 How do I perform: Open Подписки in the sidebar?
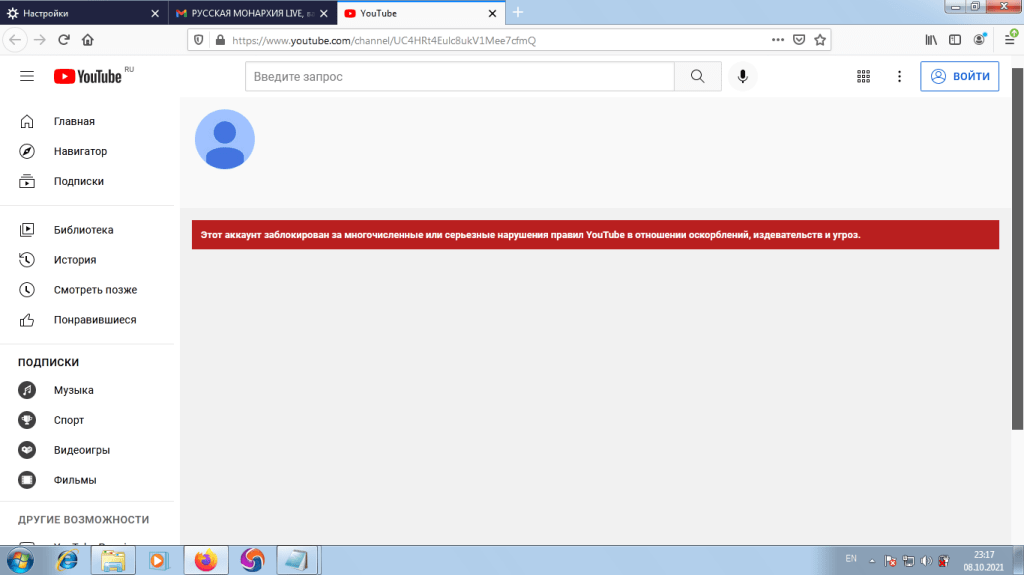pos(78,182)
